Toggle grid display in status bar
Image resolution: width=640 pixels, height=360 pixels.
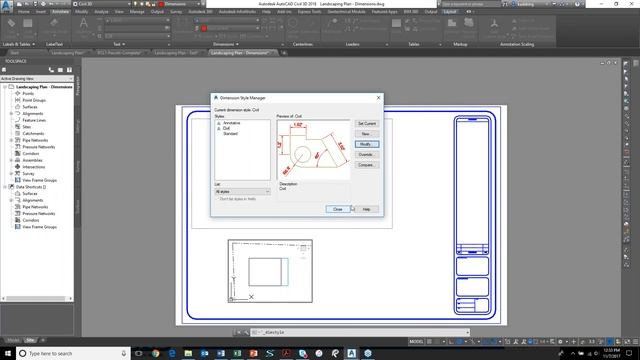(429, 342)
